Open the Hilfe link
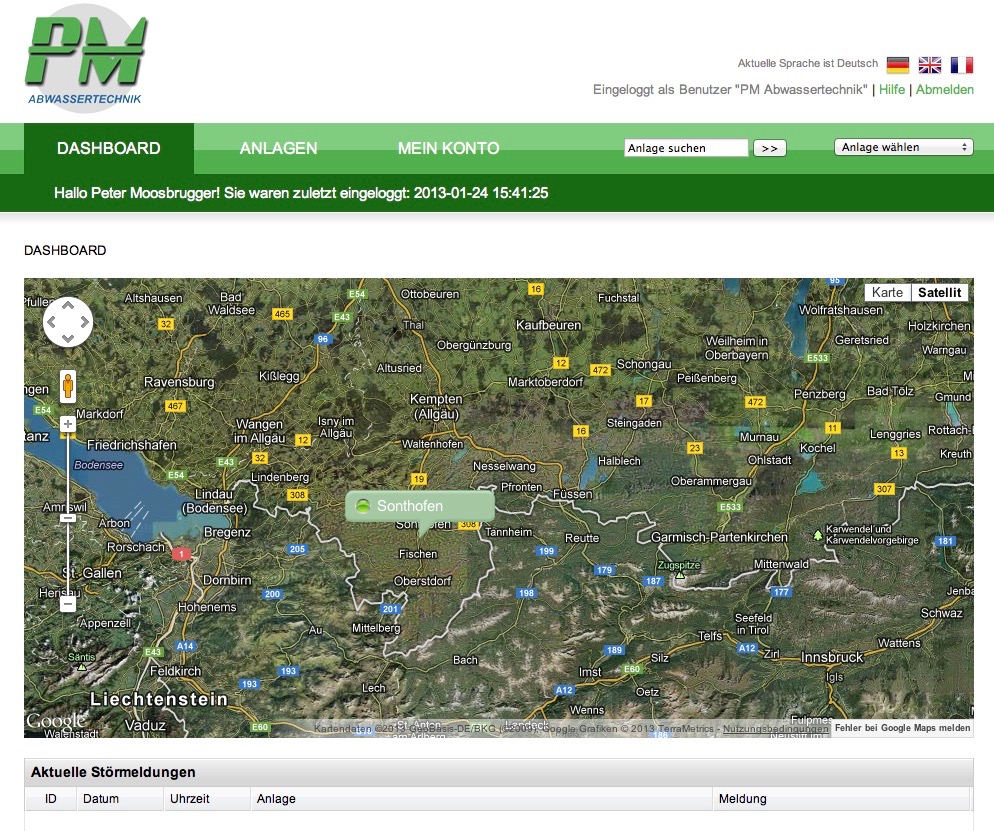The height and width of the screenshot is (831, 994). point(892,90)
